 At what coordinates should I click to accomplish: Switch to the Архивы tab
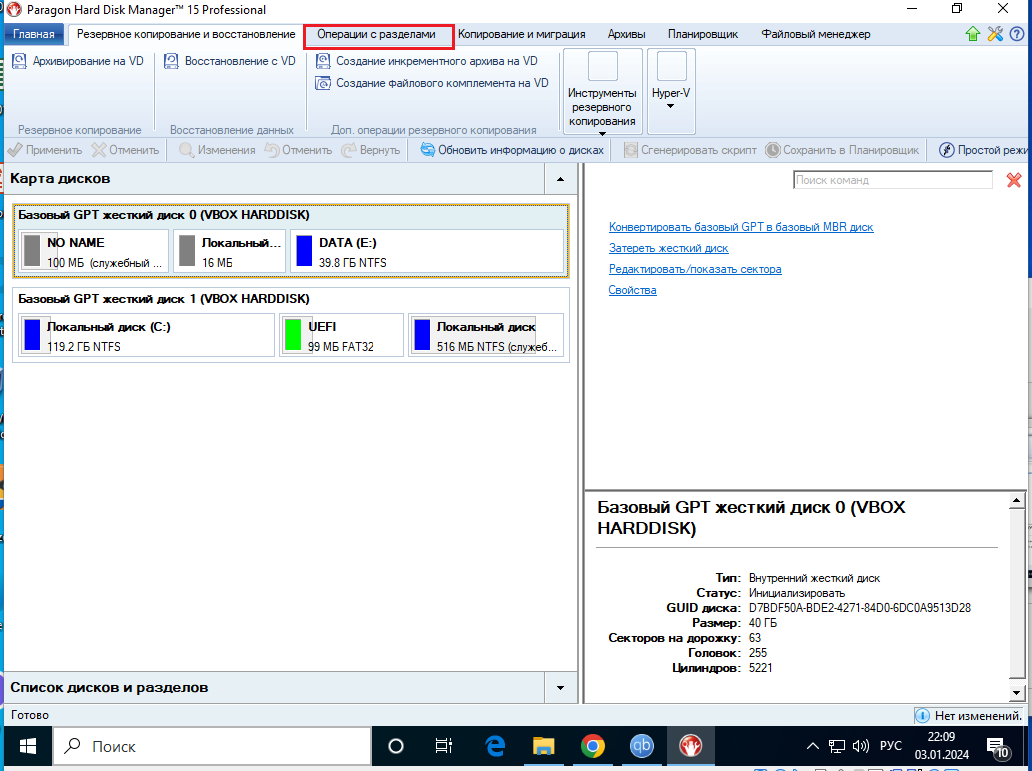point(626,34)
